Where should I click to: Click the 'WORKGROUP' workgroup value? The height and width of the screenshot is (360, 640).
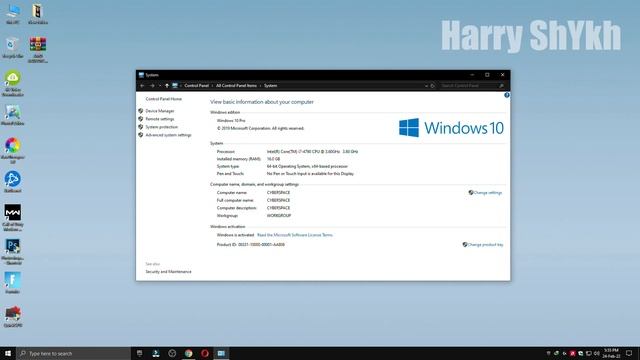pyautogui.click(x=279, y=216)
